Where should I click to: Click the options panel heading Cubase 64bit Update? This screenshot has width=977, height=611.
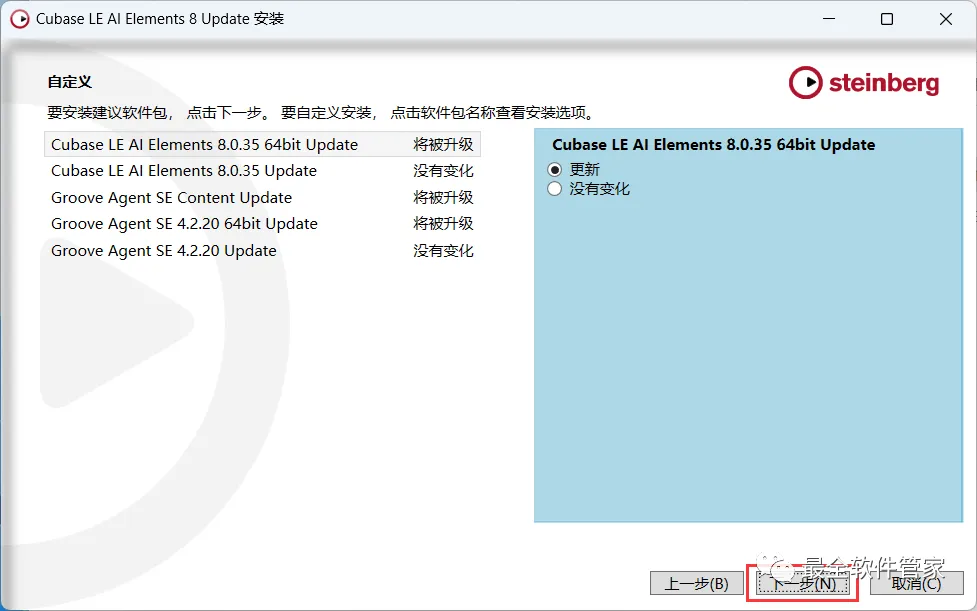713,144
